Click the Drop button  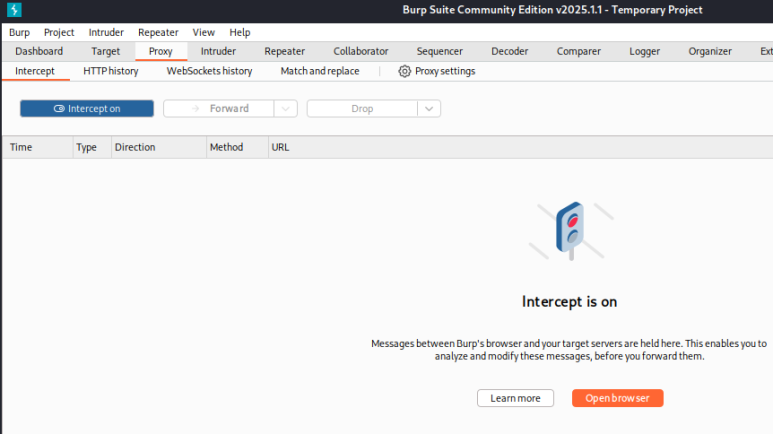(362, 108)
